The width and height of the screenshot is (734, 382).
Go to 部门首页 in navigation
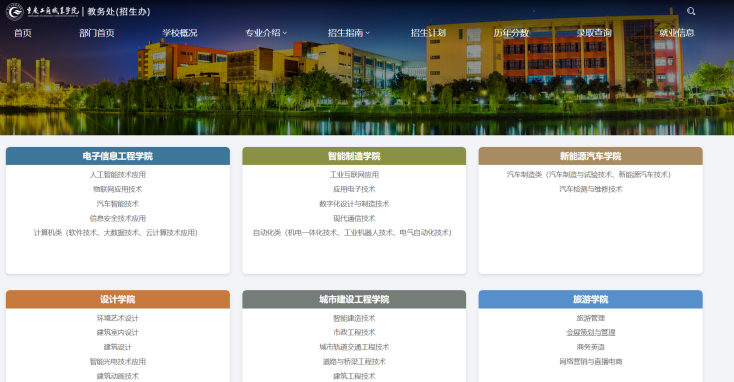coord(97,33)
